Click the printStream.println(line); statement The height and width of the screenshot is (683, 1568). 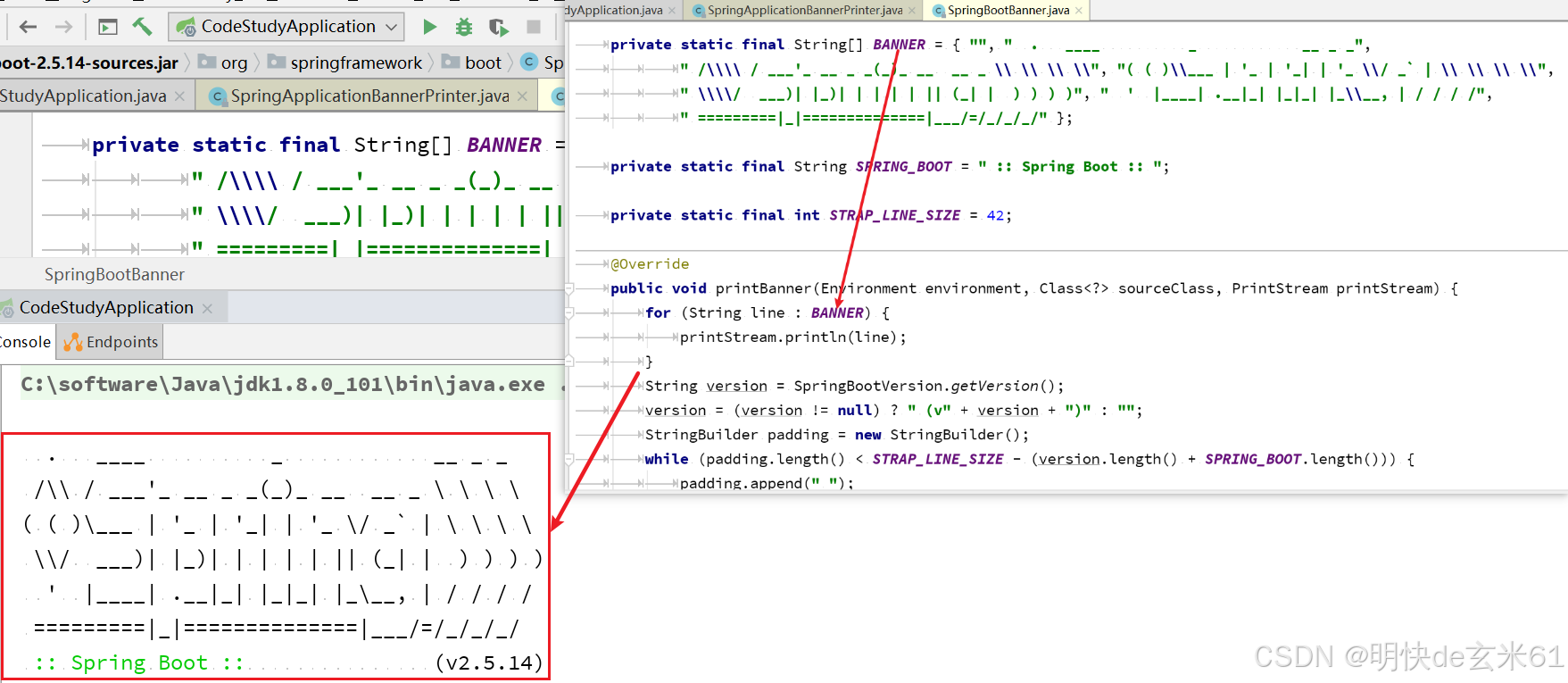pyautogui.click(x=793, y=337)
